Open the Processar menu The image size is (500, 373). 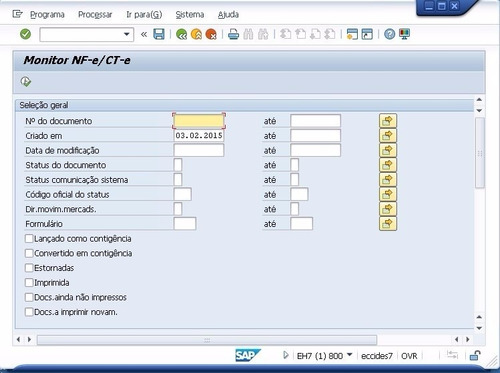[95, 15]
